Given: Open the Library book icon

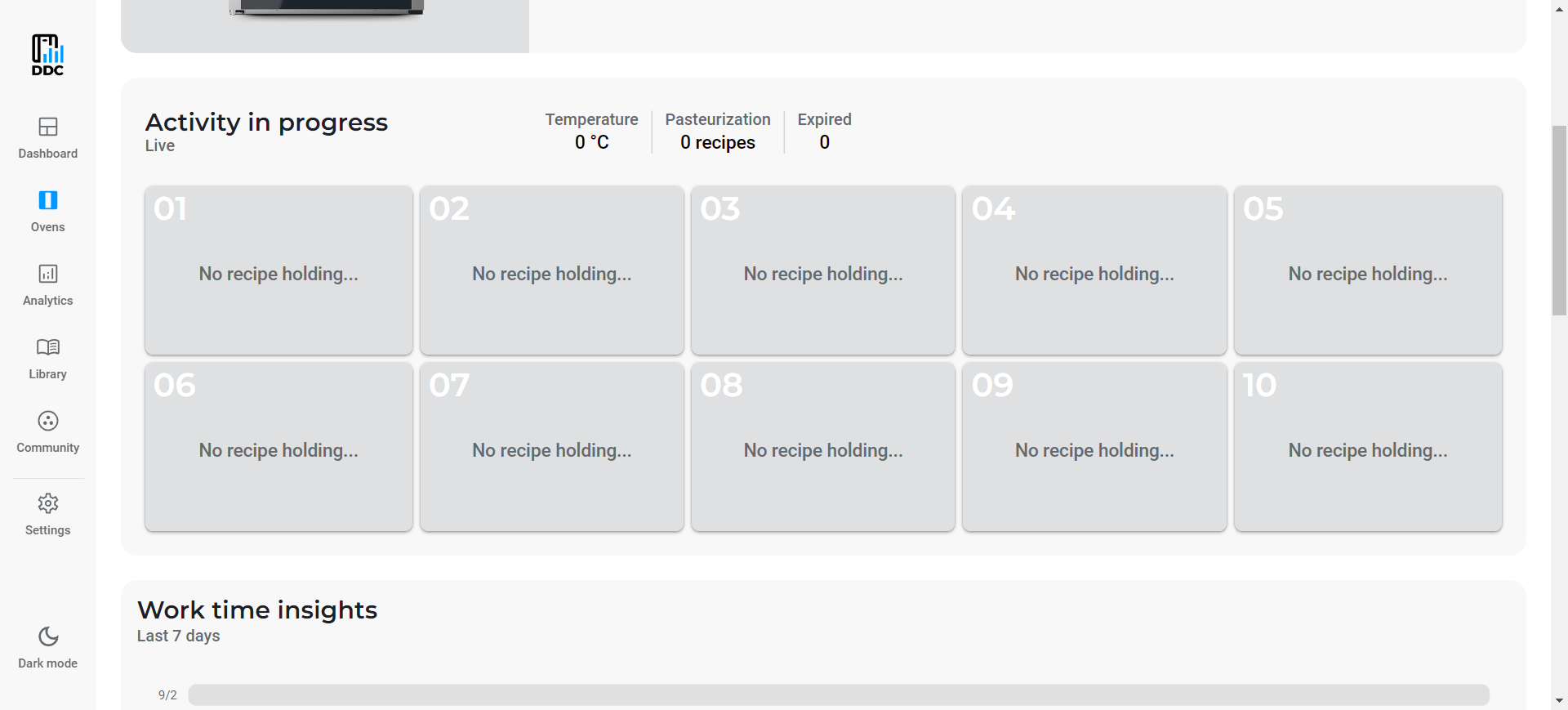Looking at the screenshot, I should click(x=48, y=348).
